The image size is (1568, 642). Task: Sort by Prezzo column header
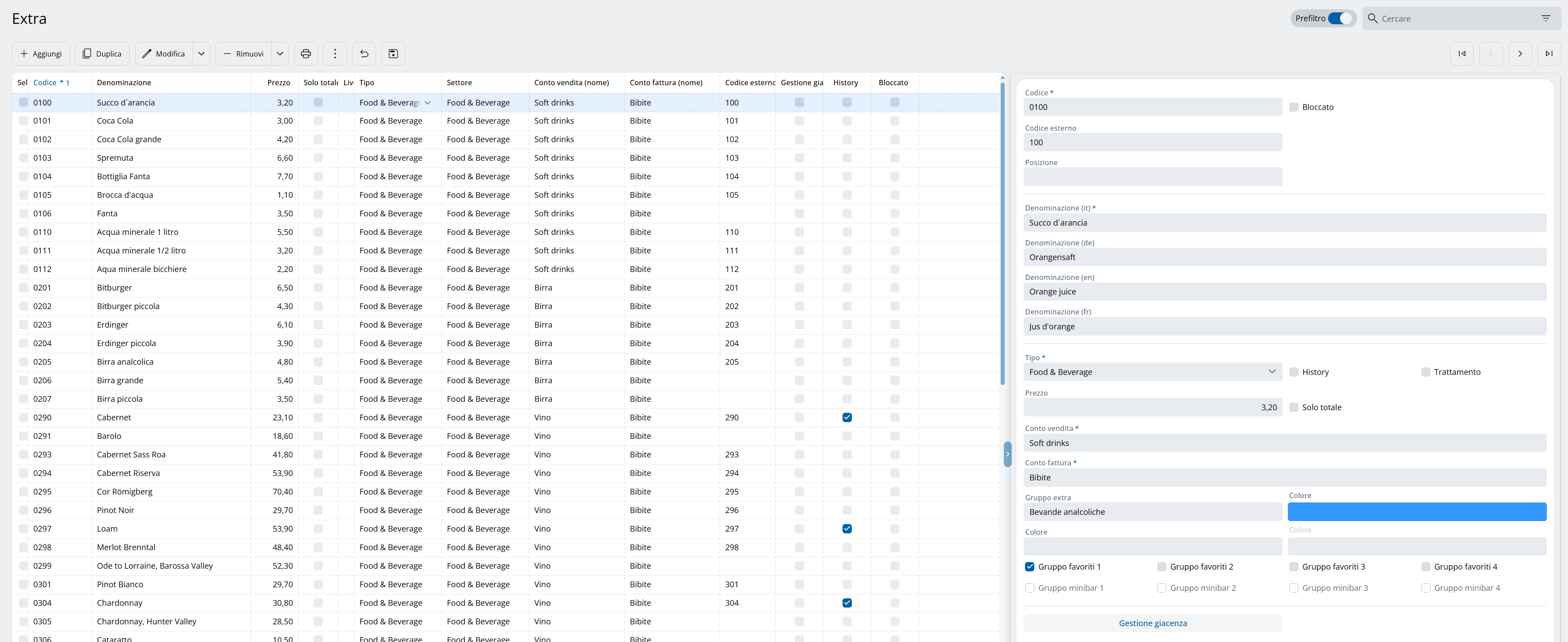(278, 83)
